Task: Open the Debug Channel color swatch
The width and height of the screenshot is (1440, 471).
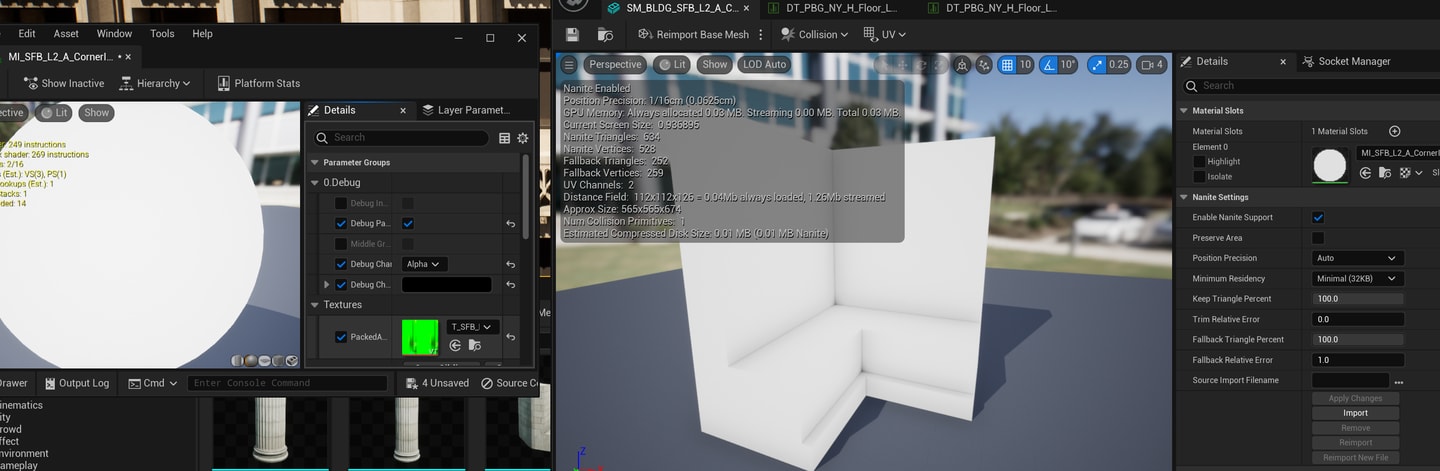Action: click(x=446, y=285)
